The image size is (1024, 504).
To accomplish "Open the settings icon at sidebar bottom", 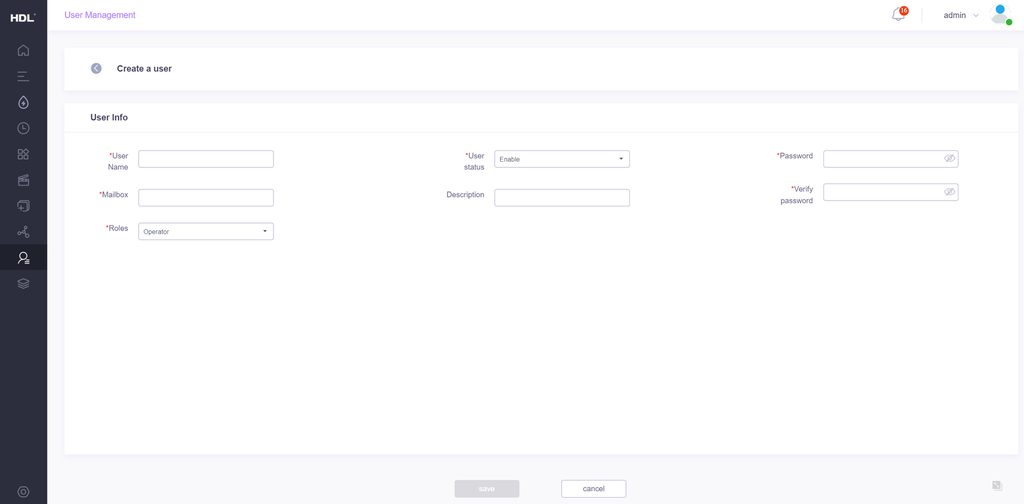I will pos(24,492).
